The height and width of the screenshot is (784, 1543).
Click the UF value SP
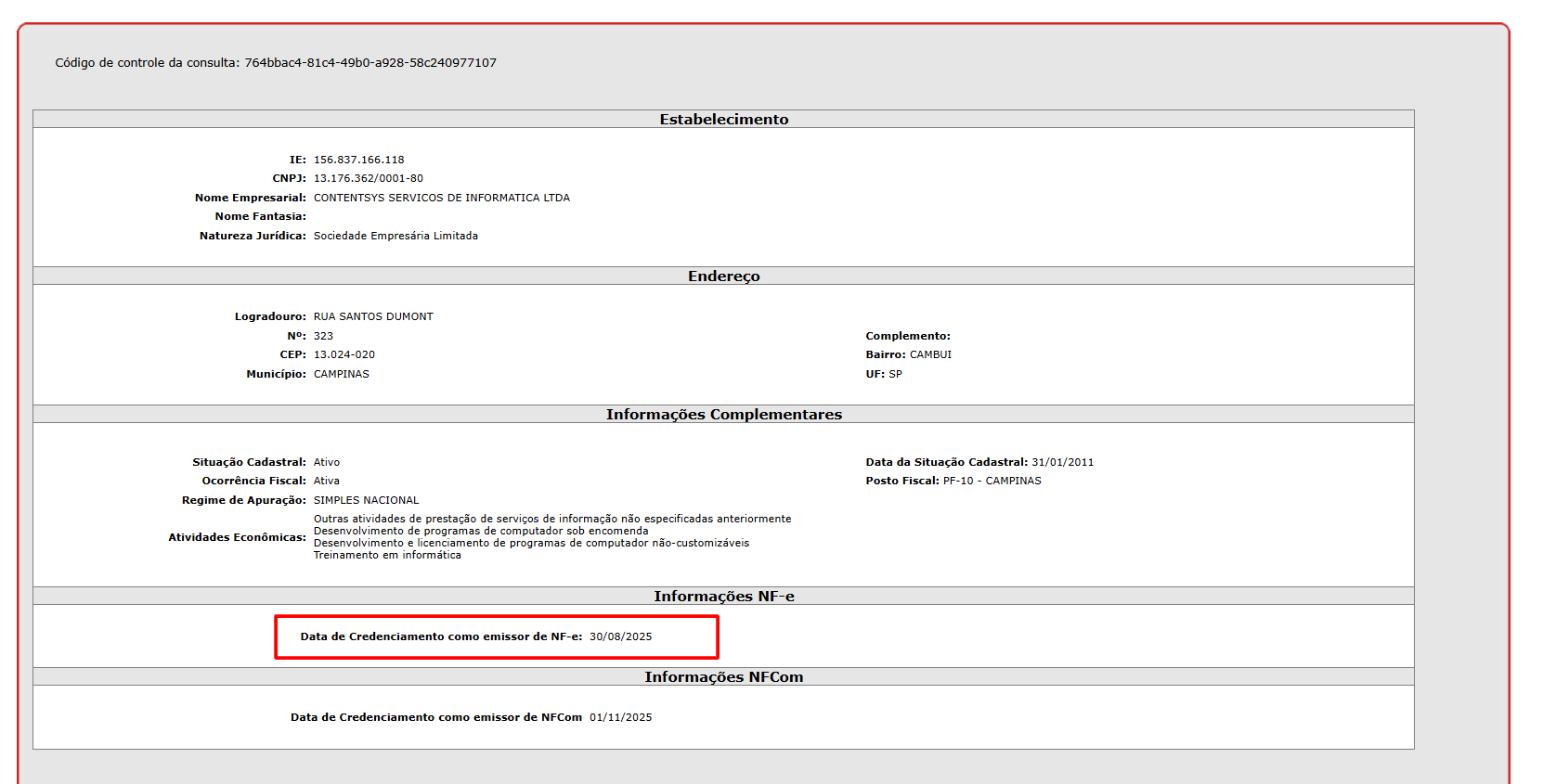click(895, 374)
